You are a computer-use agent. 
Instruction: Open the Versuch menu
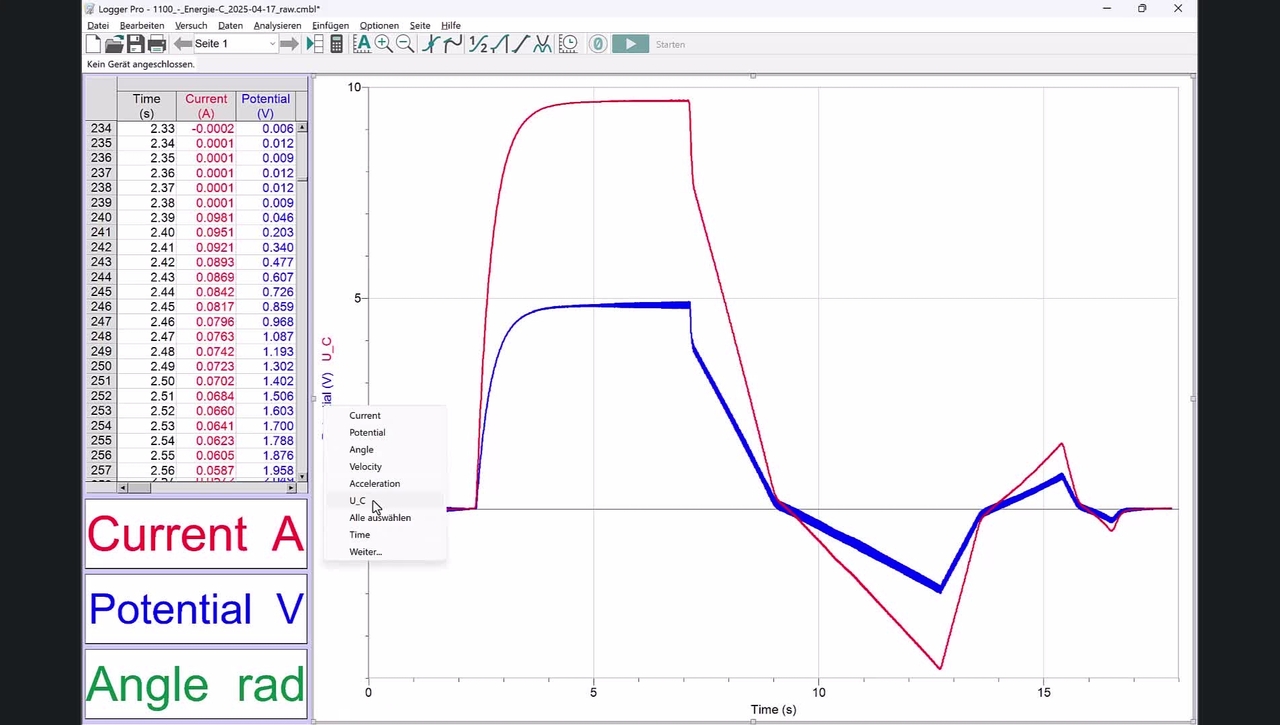point(191,26)
